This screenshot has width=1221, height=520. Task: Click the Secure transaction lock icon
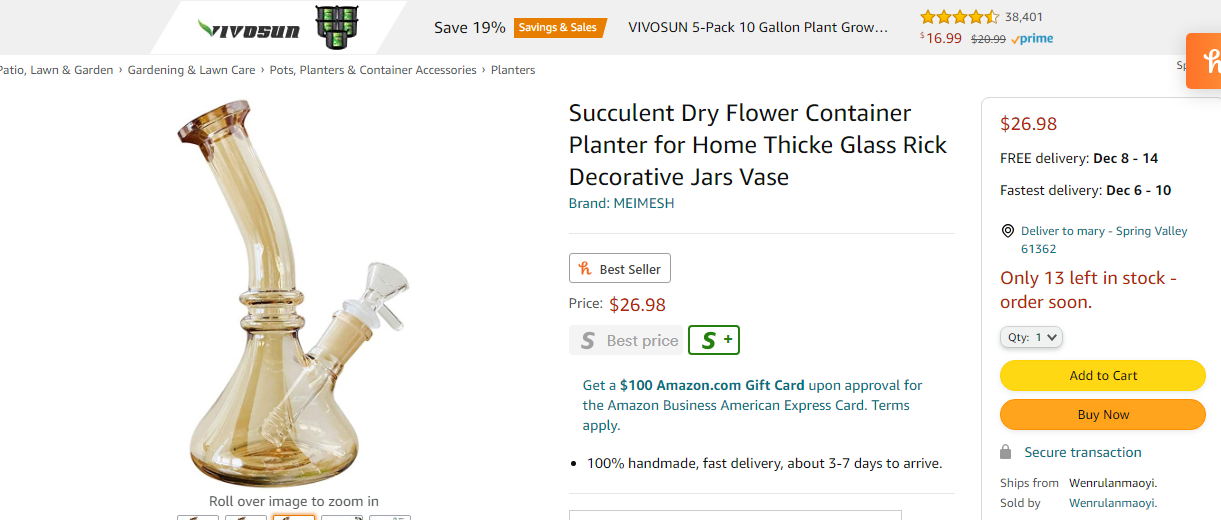(x=1006, y=452)
